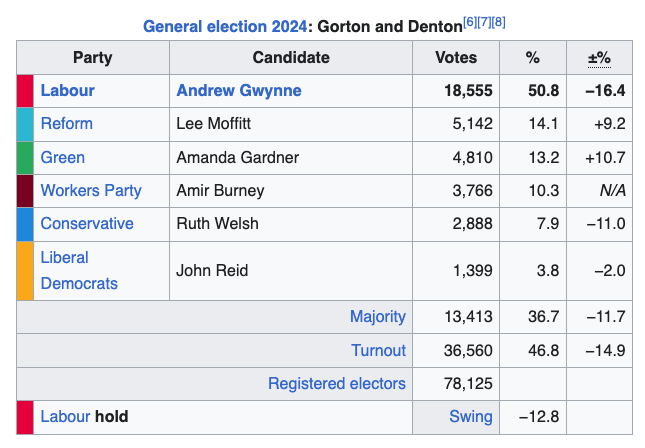Click the Labour party link
Image resolution: width=645 pixels, height=448 pixels.
point(67,91)
